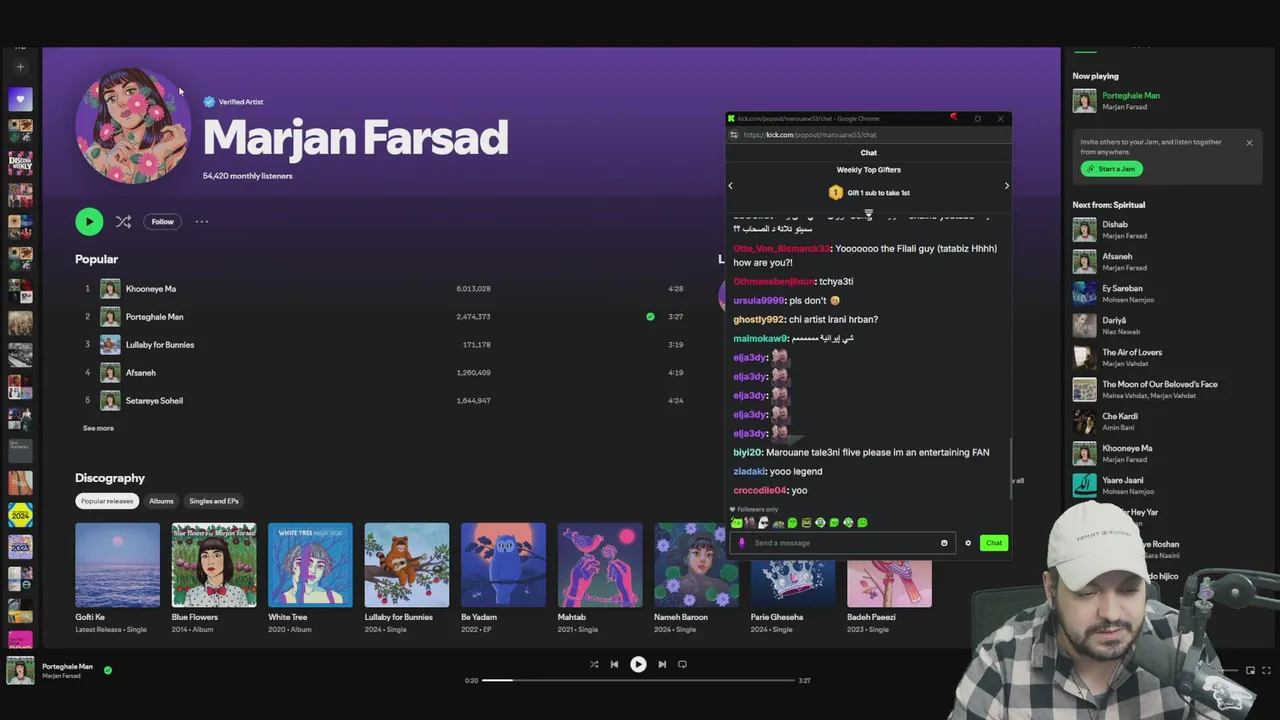Image resolution: width=1280 pixels, height=720 pixels.
Task: Open the three-dot more options menu
Action: [201, 222]
